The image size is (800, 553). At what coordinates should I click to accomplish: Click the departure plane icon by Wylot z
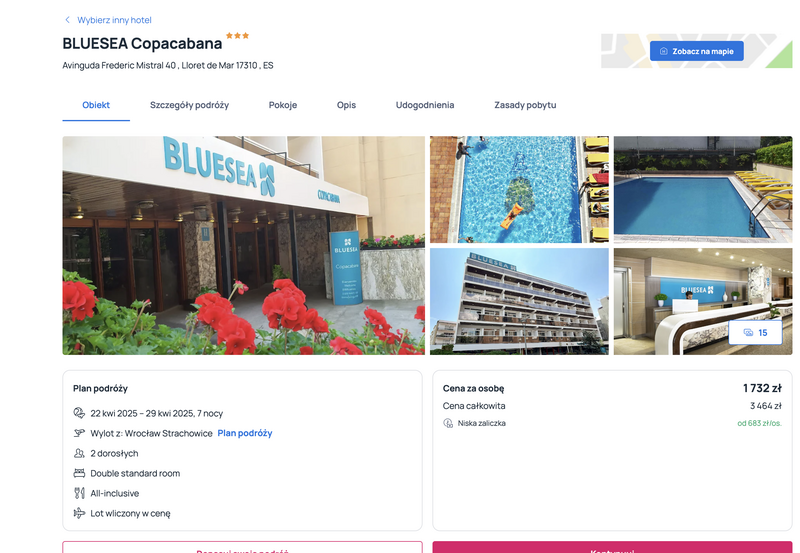(x=79, y=433)
